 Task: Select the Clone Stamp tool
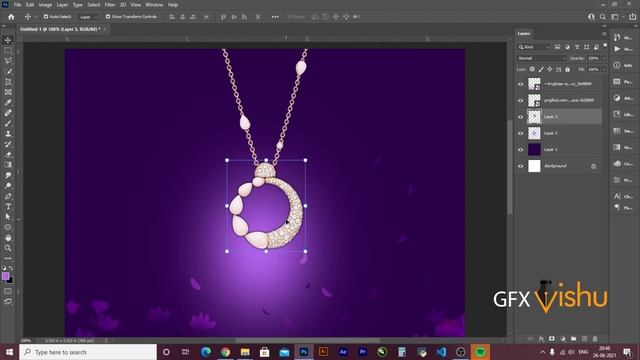coord(8,134)
